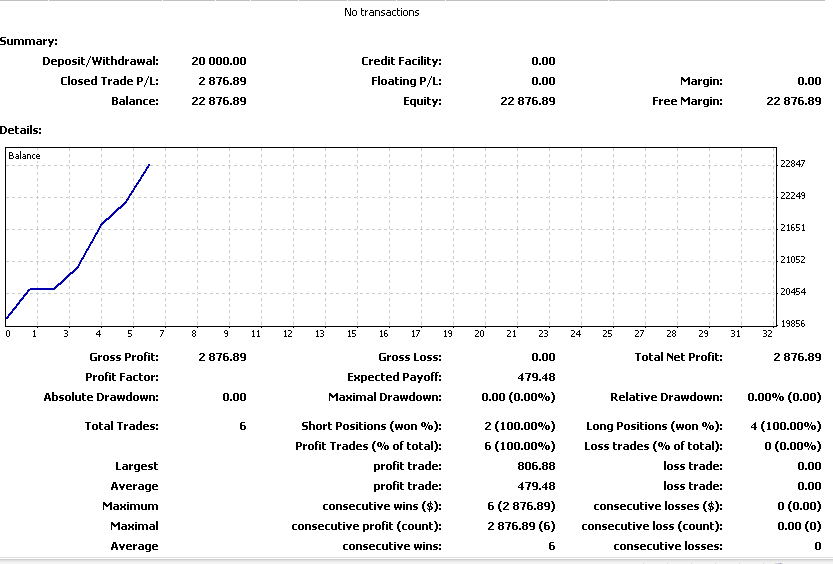The width and height of the screenshot is (833, 564).
Task: Click the 'No transactions' text
Action: pyautogui.click(x=381, y=12)
